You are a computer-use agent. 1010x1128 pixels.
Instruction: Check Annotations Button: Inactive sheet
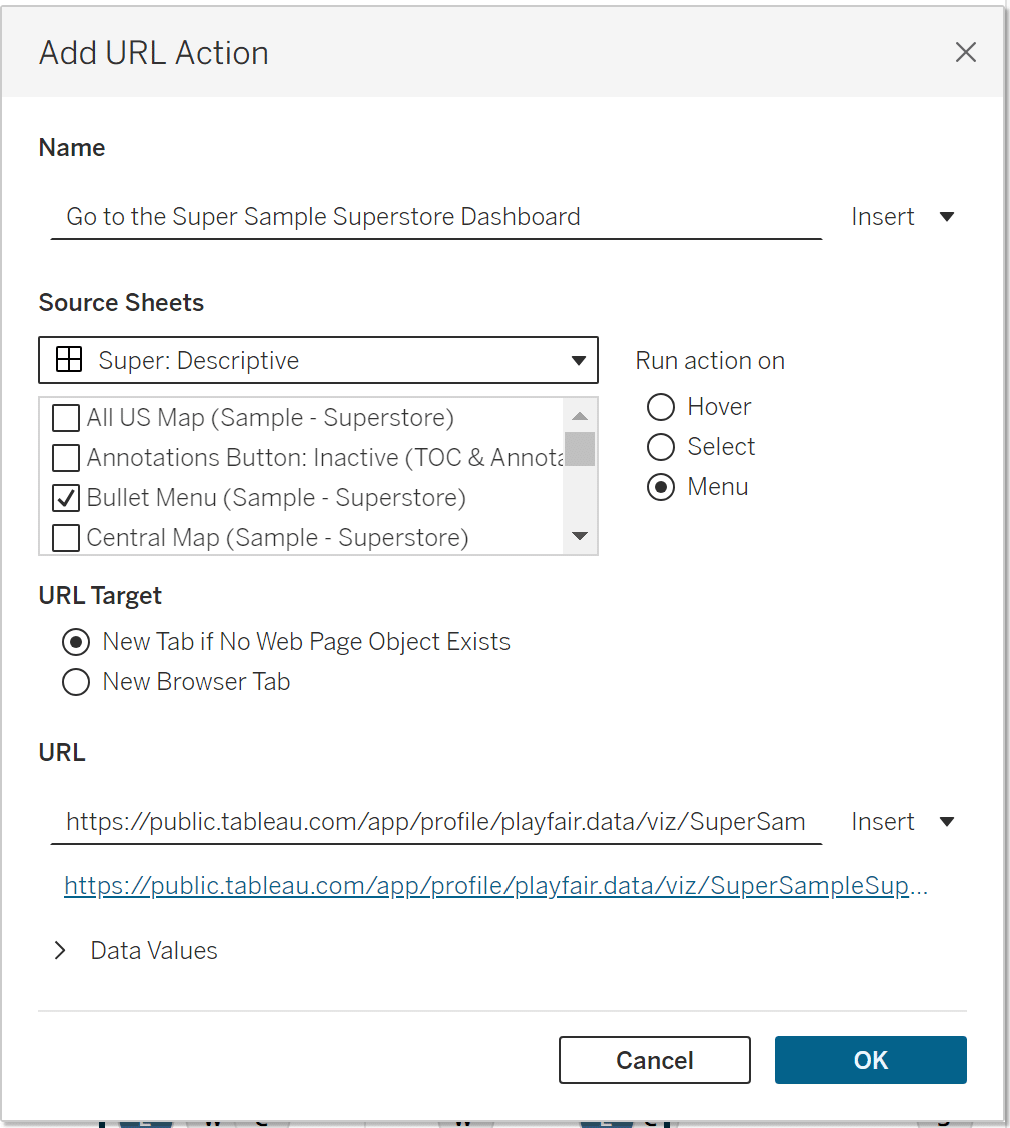(66, 458)
